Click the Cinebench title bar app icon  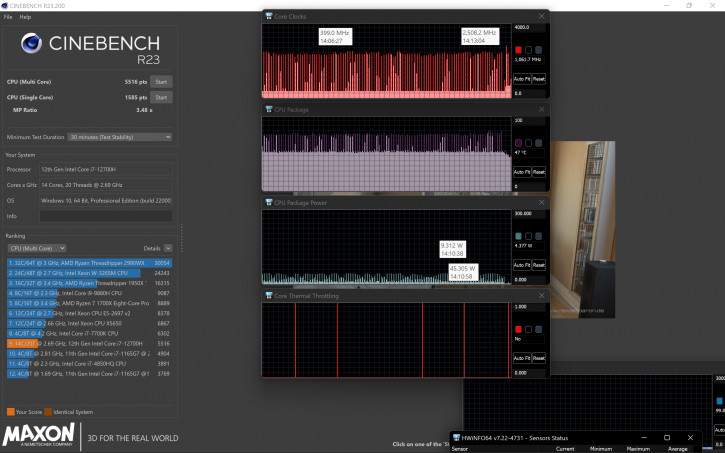pyautogui.click(x=5, y=6)
